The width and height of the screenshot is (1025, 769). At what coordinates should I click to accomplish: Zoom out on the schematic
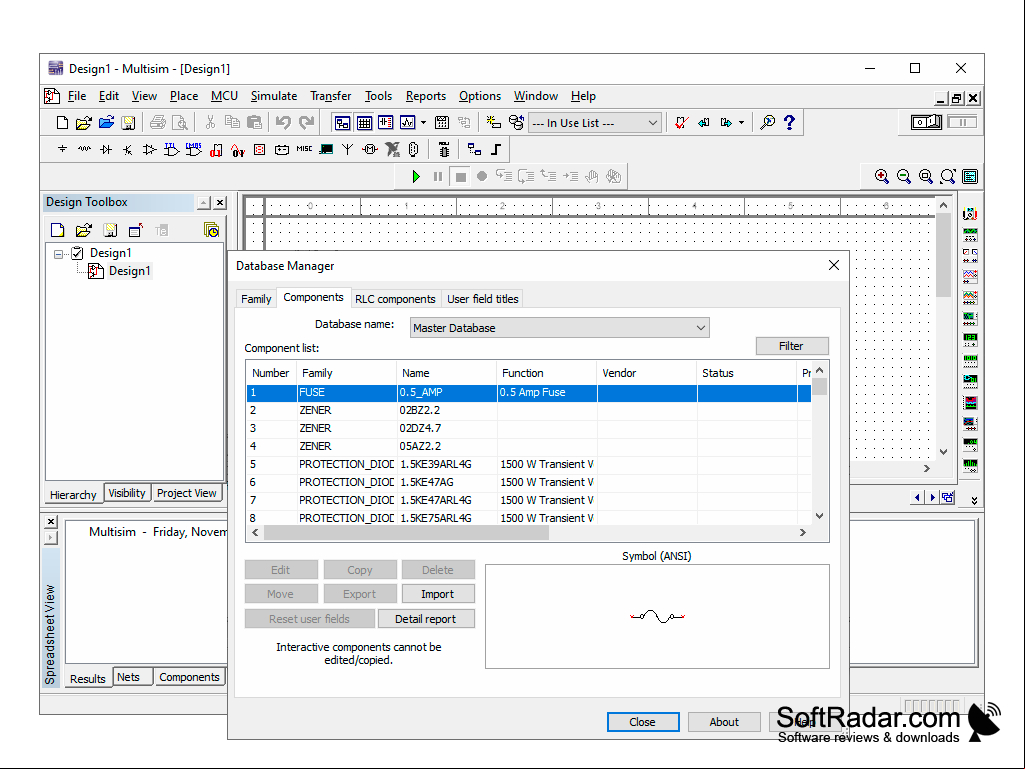pos(904,177)
